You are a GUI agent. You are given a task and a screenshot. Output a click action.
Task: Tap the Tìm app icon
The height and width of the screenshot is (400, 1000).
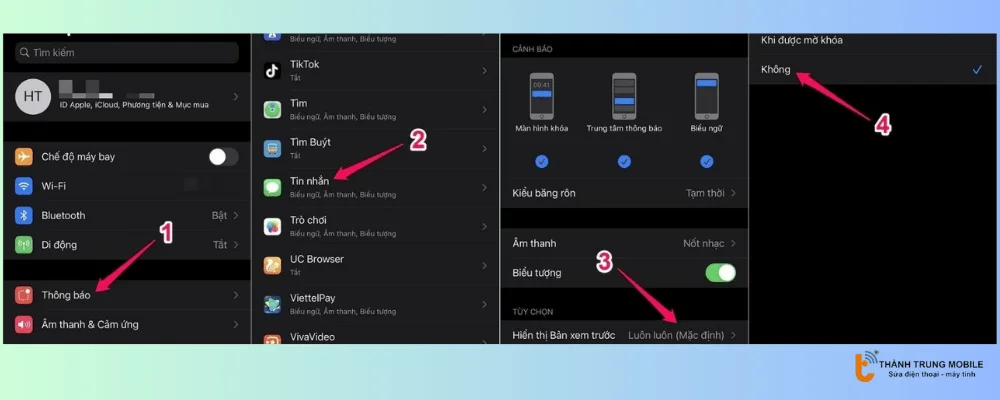pyautogui.click(x=272, y=110)
